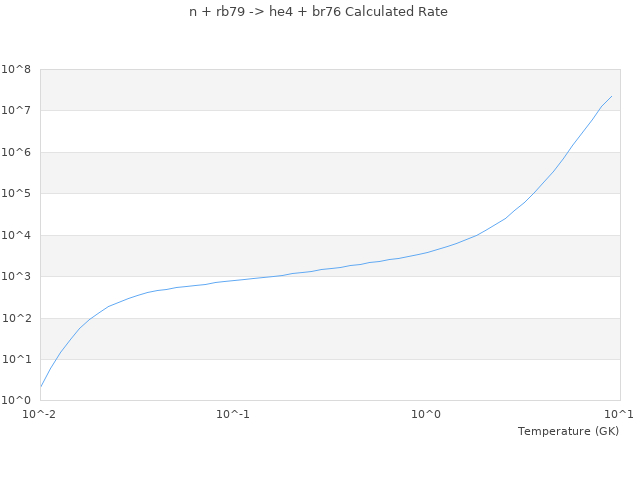640x480 pixels.
Task: Click the 10^0 x-axis tick label
Action: (x=426, y=414)
